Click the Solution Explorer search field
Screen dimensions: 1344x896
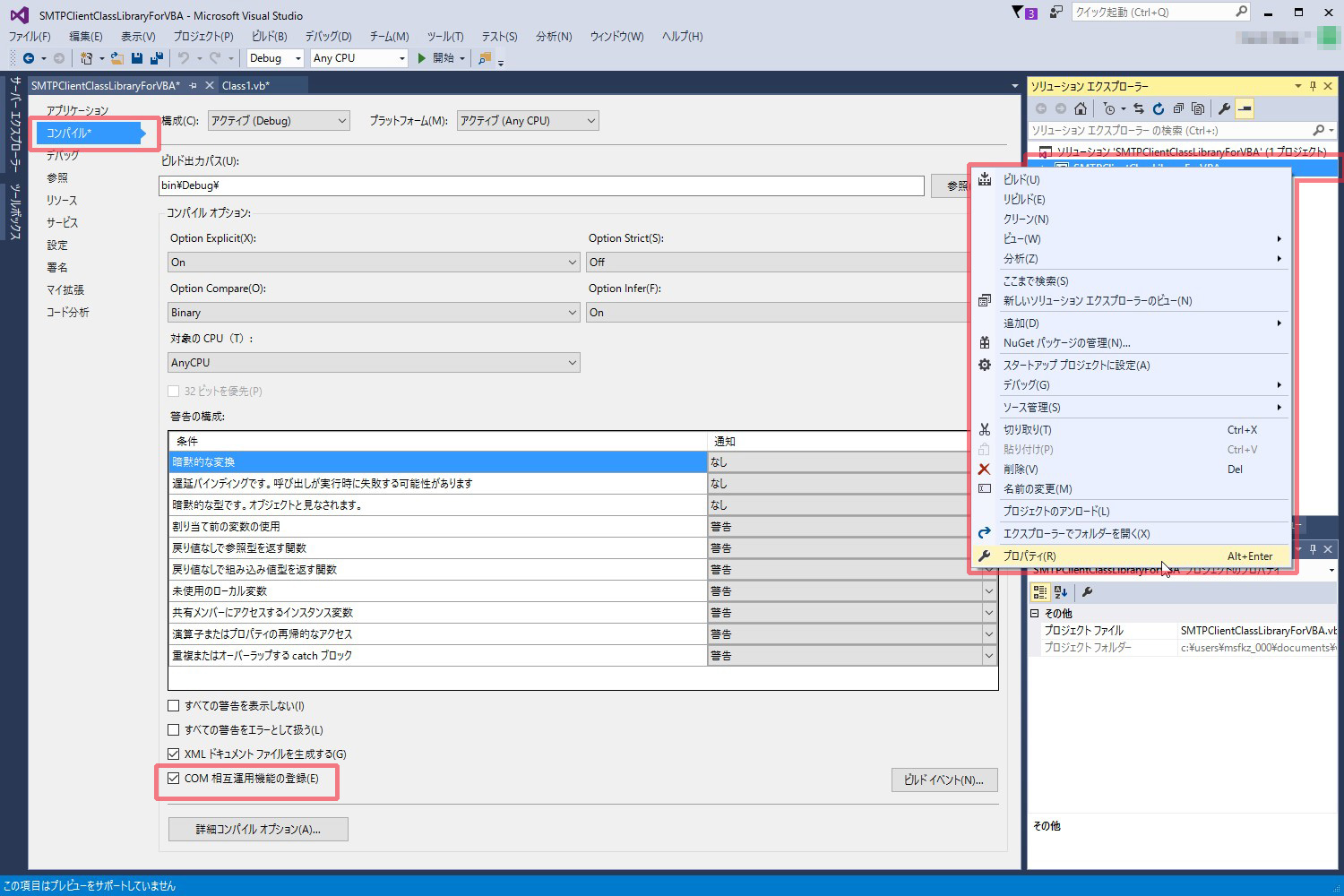point(1183,131)
